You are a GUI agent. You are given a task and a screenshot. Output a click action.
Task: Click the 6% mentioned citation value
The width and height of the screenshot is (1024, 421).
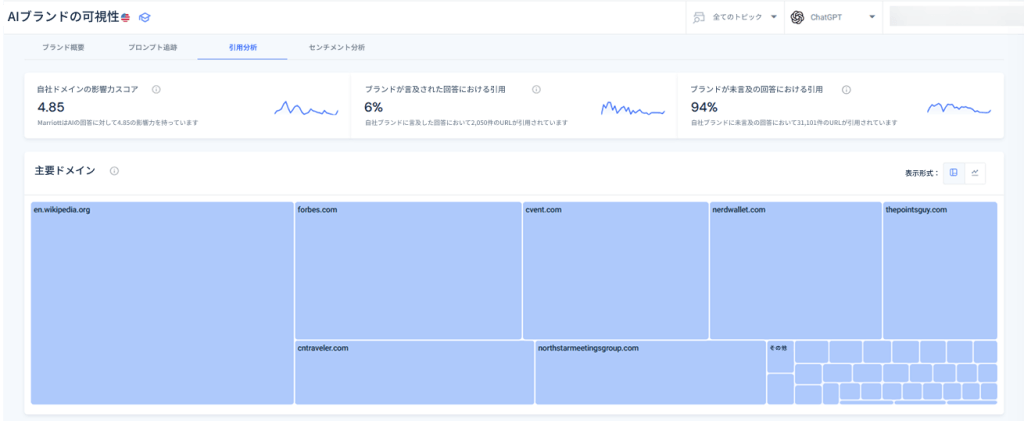(x=374, y=107)
